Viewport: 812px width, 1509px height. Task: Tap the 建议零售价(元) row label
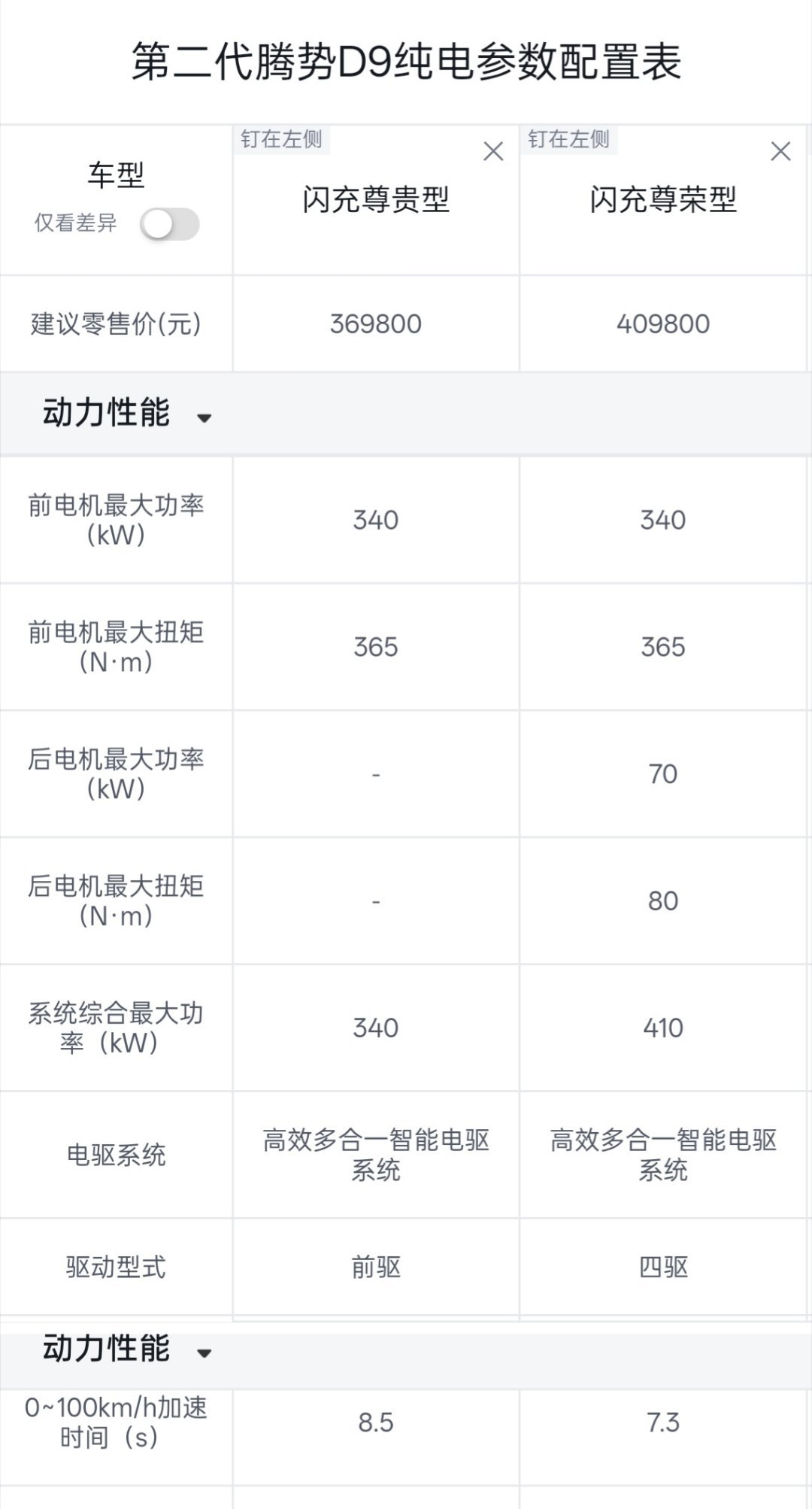tap(116, 324)
